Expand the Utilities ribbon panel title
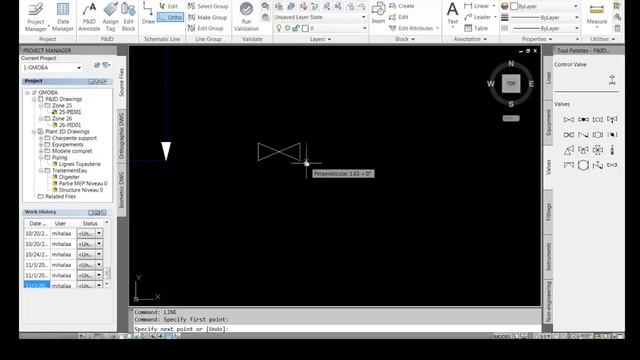Screen dimensions: 640x360 pyautogui.click(x=602, y=39)
